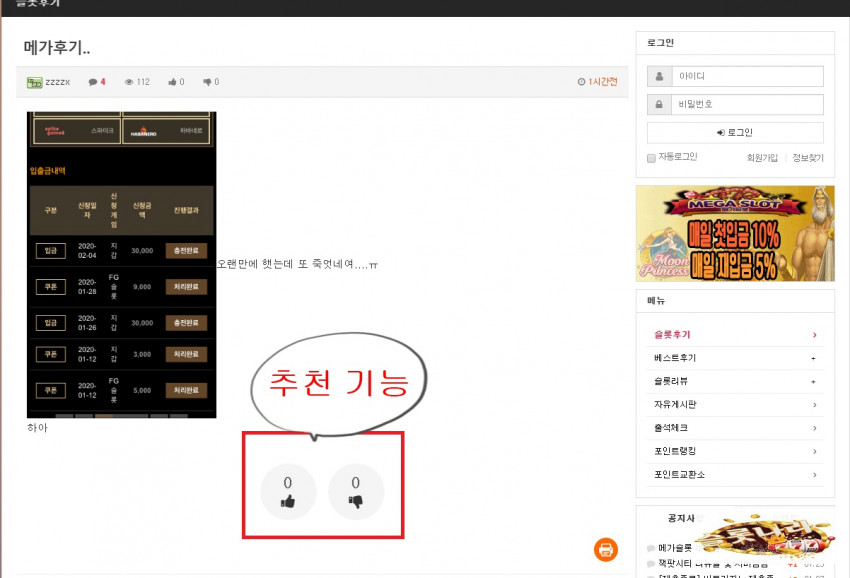Click the 아이디 input field
This screenshot has width=850, height=578.
pyautogui.click(x=747, y=76)
